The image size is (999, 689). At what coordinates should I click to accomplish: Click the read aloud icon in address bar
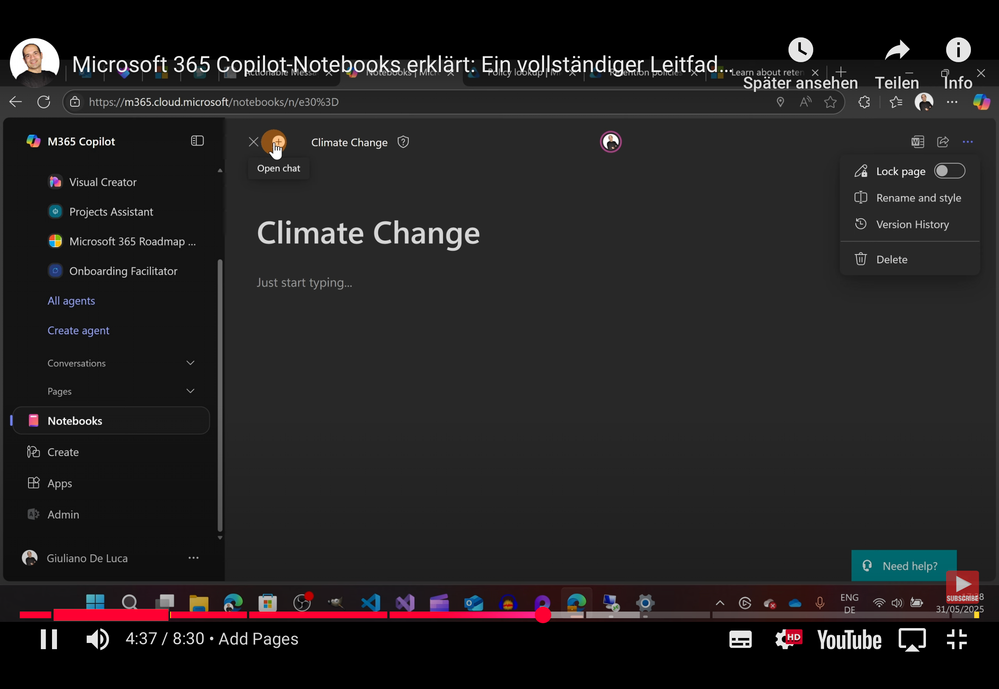(805, 102)
